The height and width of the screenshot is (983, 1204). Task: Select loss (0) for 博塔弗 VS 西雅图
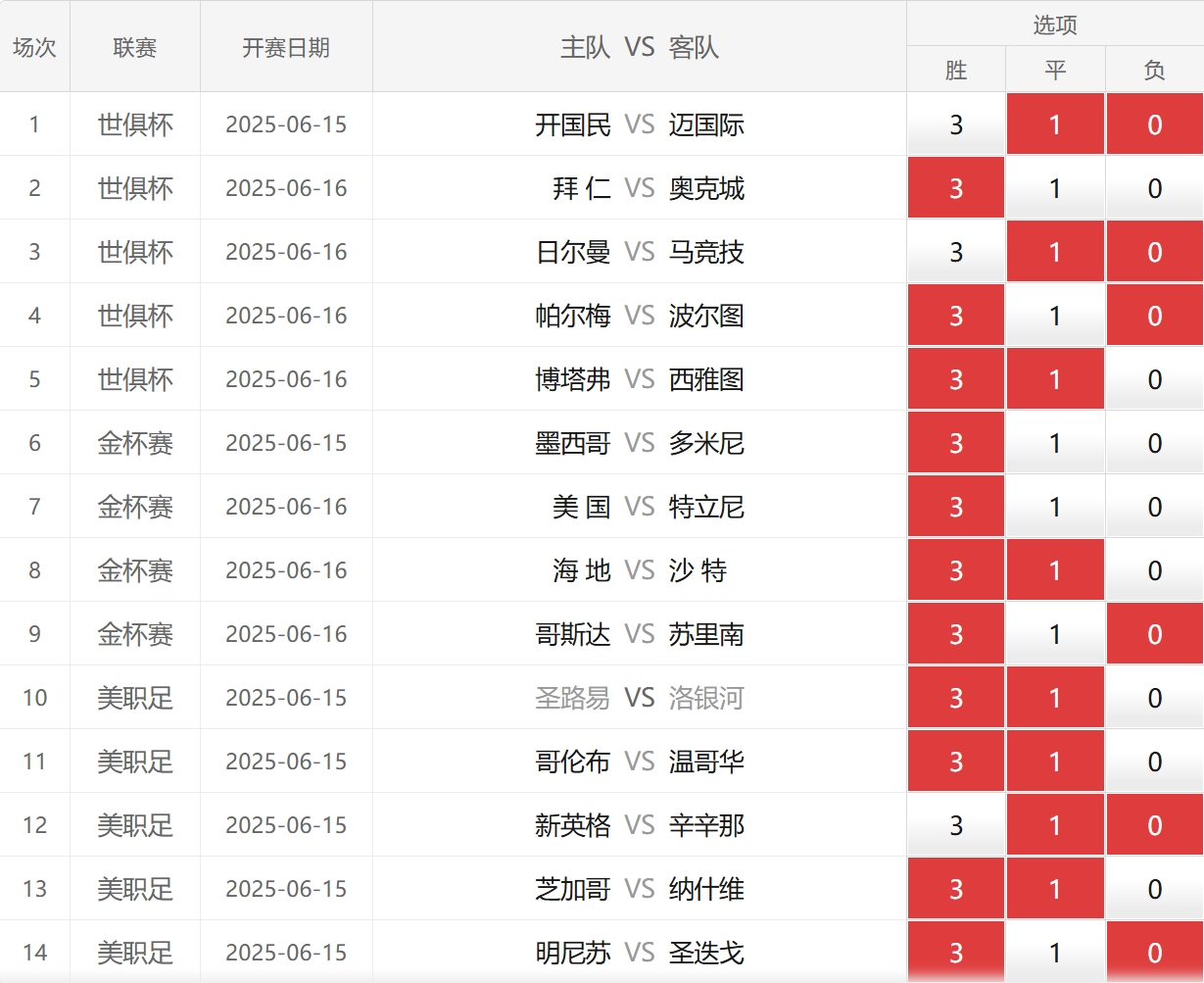[x=1155, y=379]
